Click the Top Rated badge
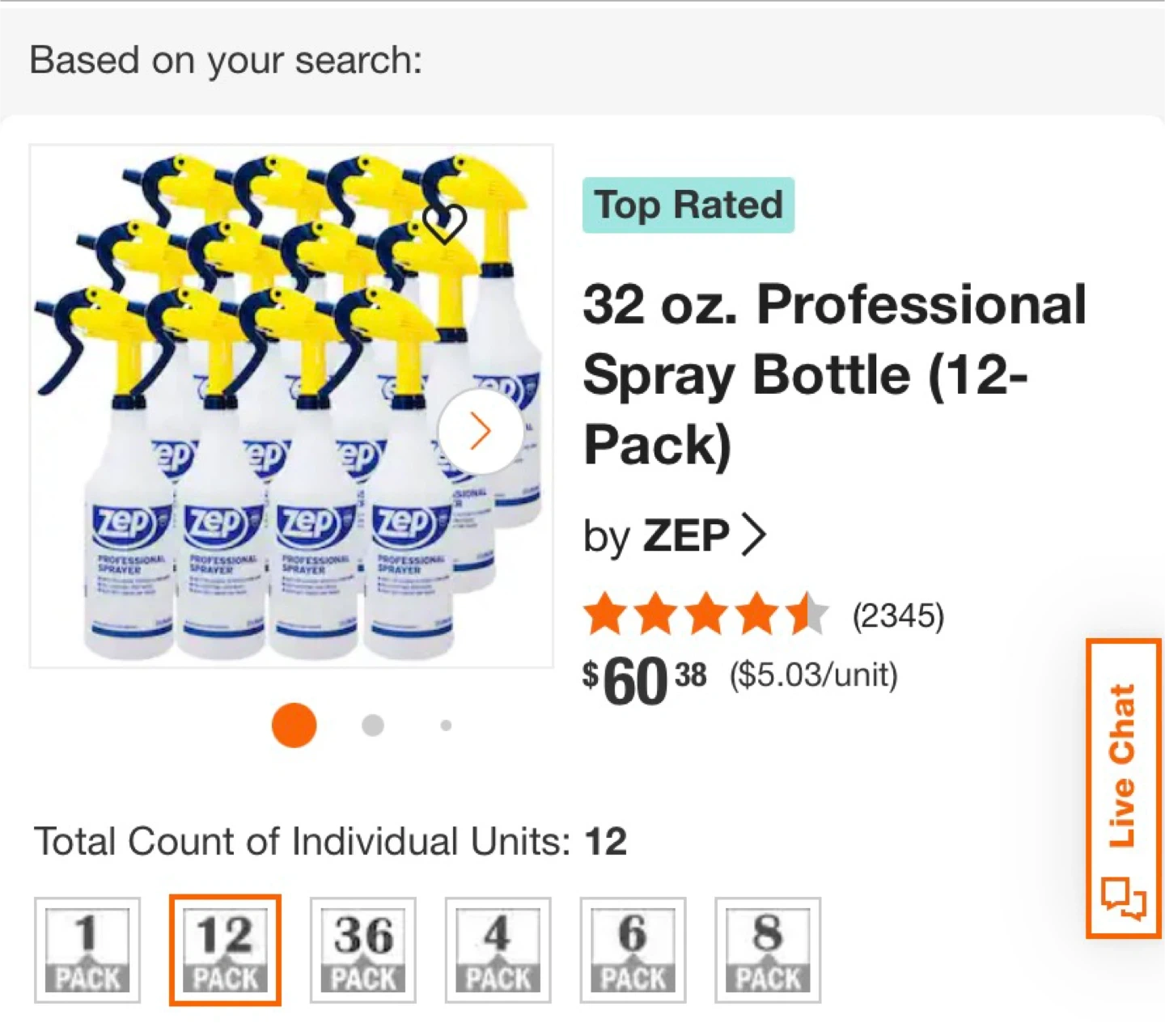 click(x=688, y=205)
